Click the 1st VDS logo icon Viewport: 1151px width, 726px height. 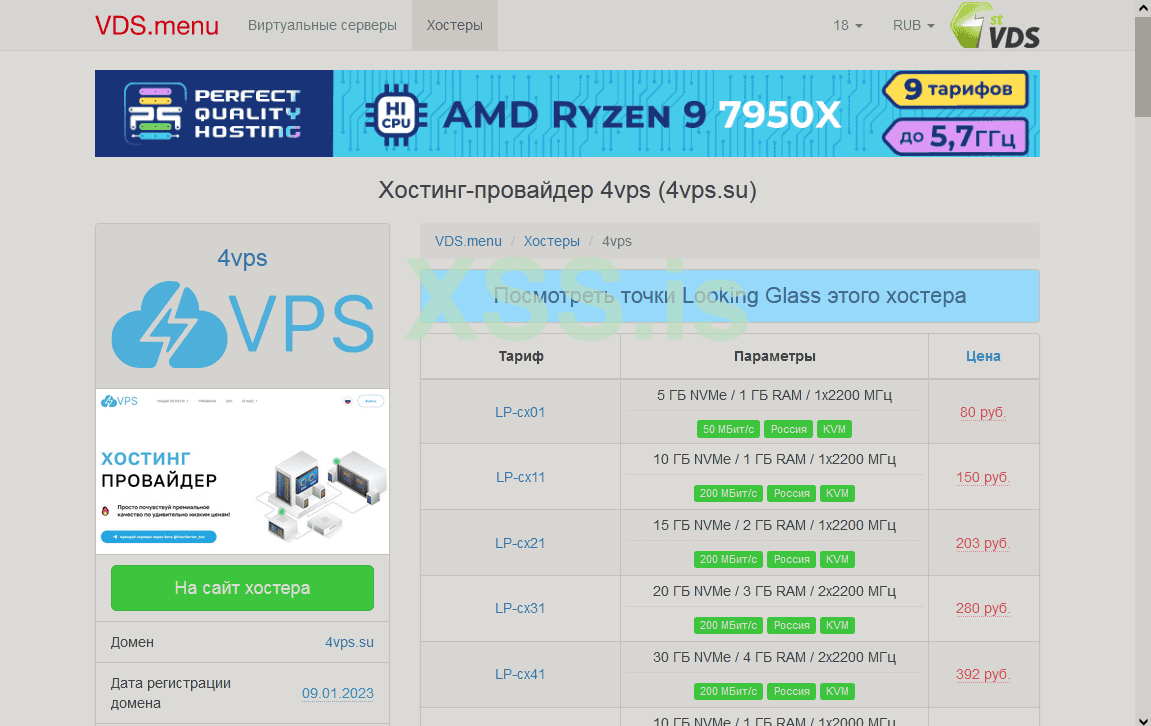(x=995, y=25)
